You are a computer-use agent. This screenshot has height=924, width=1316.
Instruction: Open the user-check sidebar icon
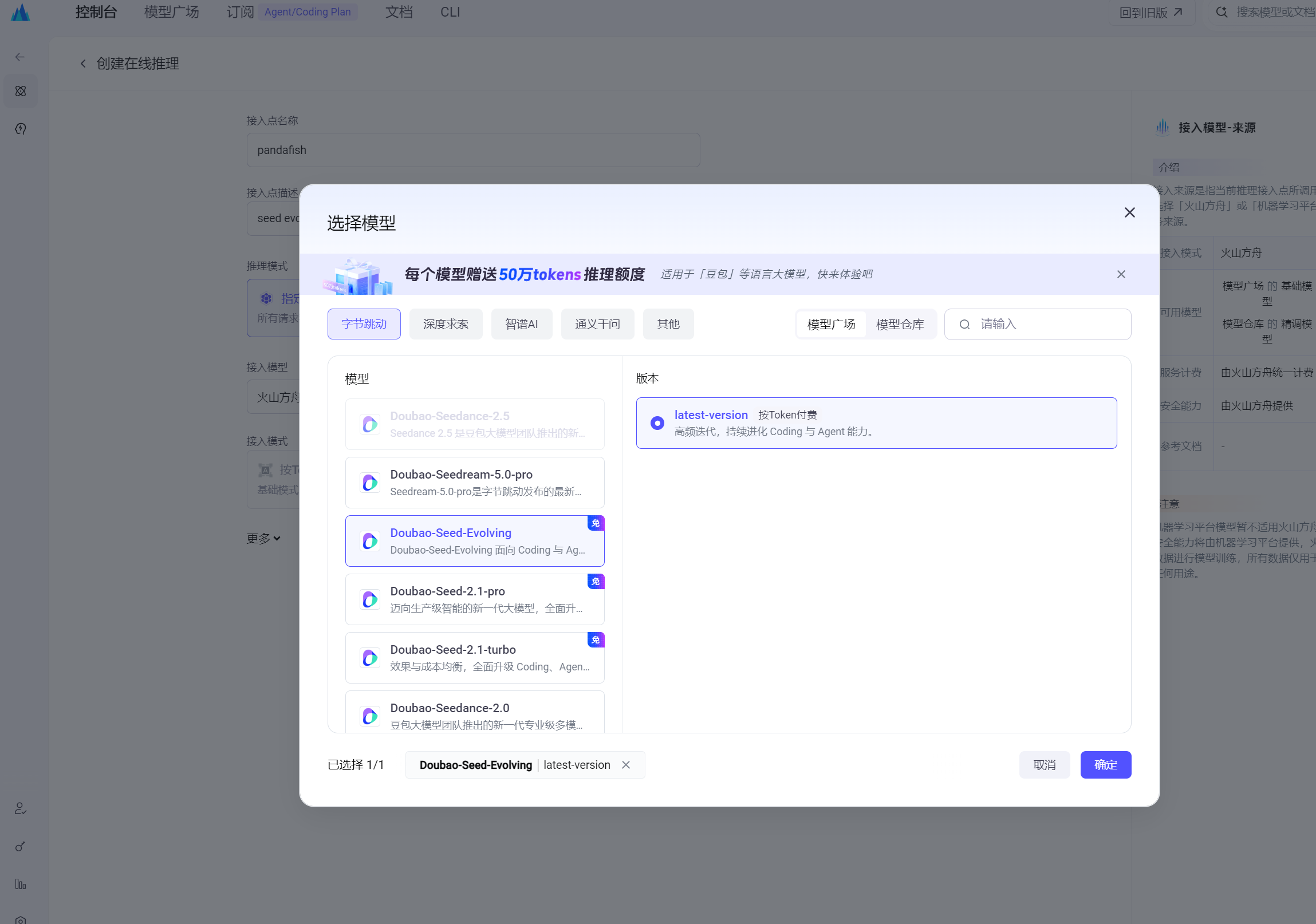(x=21, y=808)
